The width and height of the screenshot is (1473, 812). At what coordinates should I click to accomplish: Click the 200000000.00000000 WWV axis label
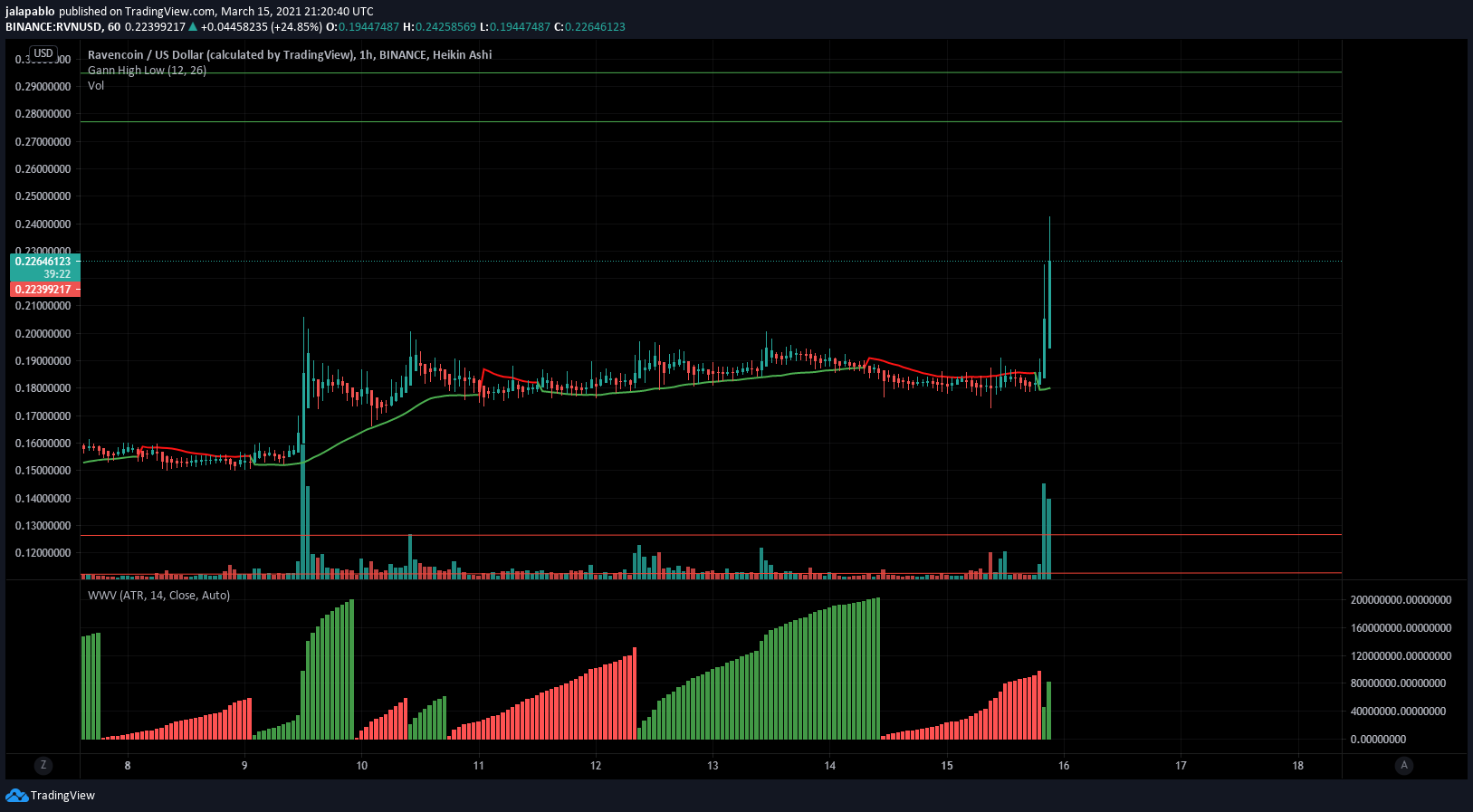(x=1401, y=600)
